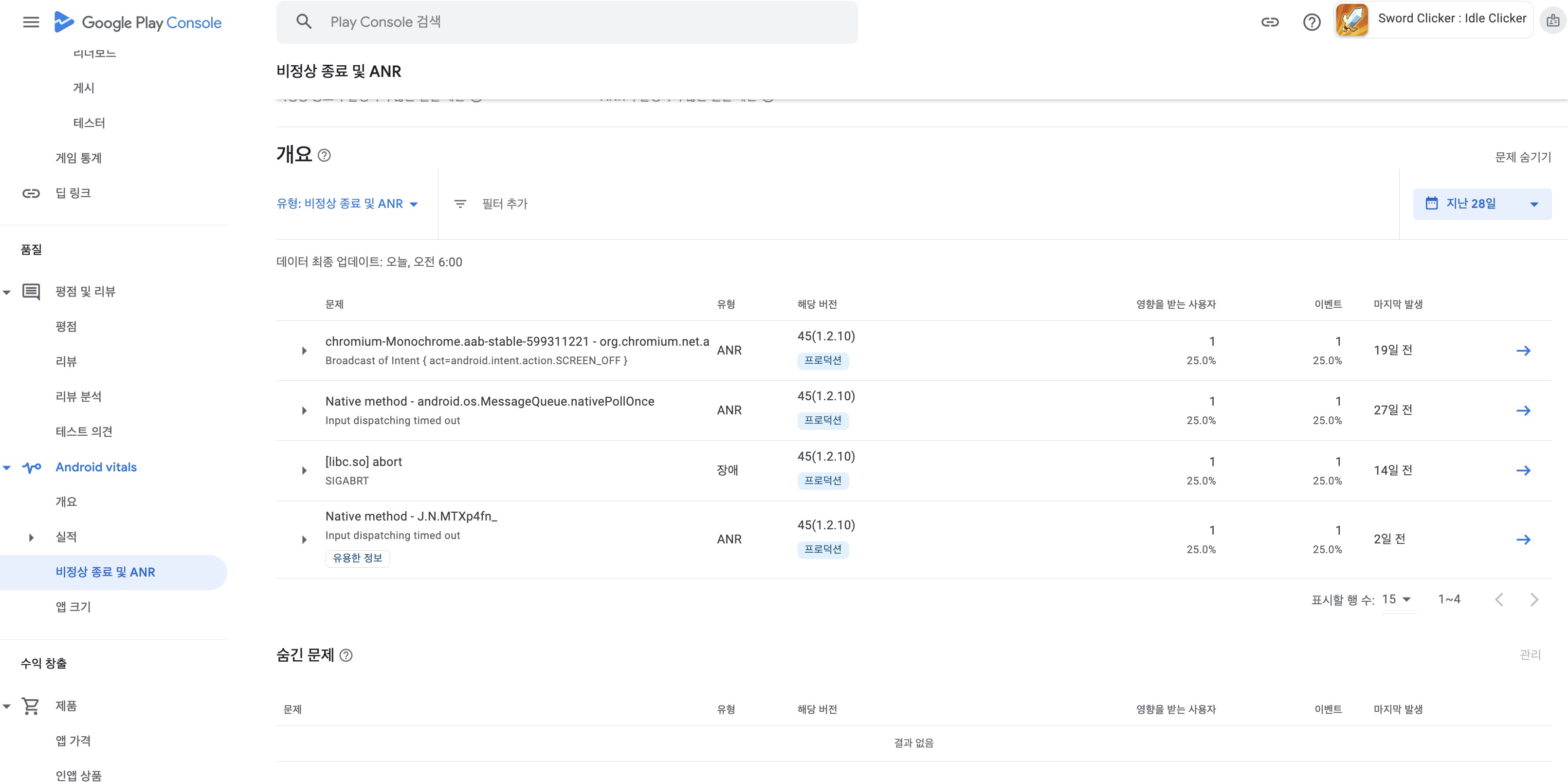The width and height of the screenshot is (1568, 782).
Task: Select 리뷰 분석 in the sidebar
Action: pos(78,396)
